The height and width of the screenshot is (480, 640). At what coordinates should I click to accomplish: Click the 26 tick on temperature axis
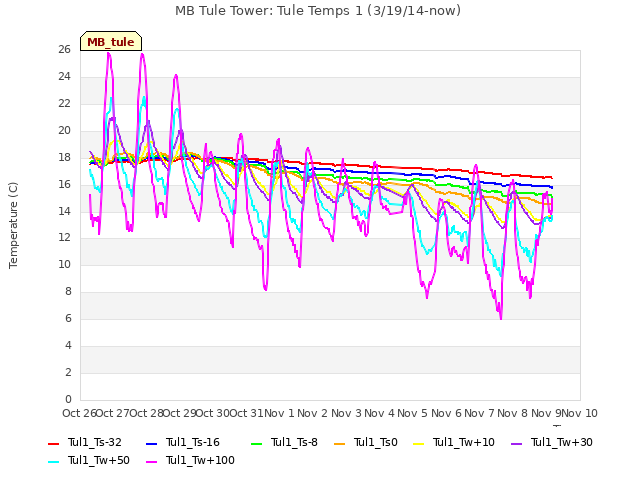coord(64,50)
